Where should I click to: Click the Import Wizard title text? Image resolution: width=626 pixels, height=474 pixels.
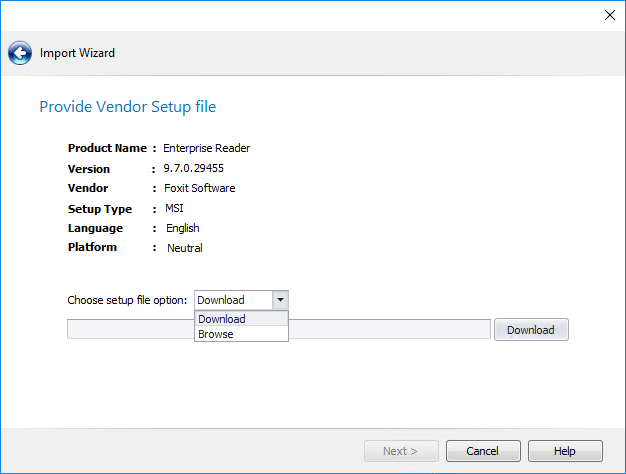click(77, 53)
